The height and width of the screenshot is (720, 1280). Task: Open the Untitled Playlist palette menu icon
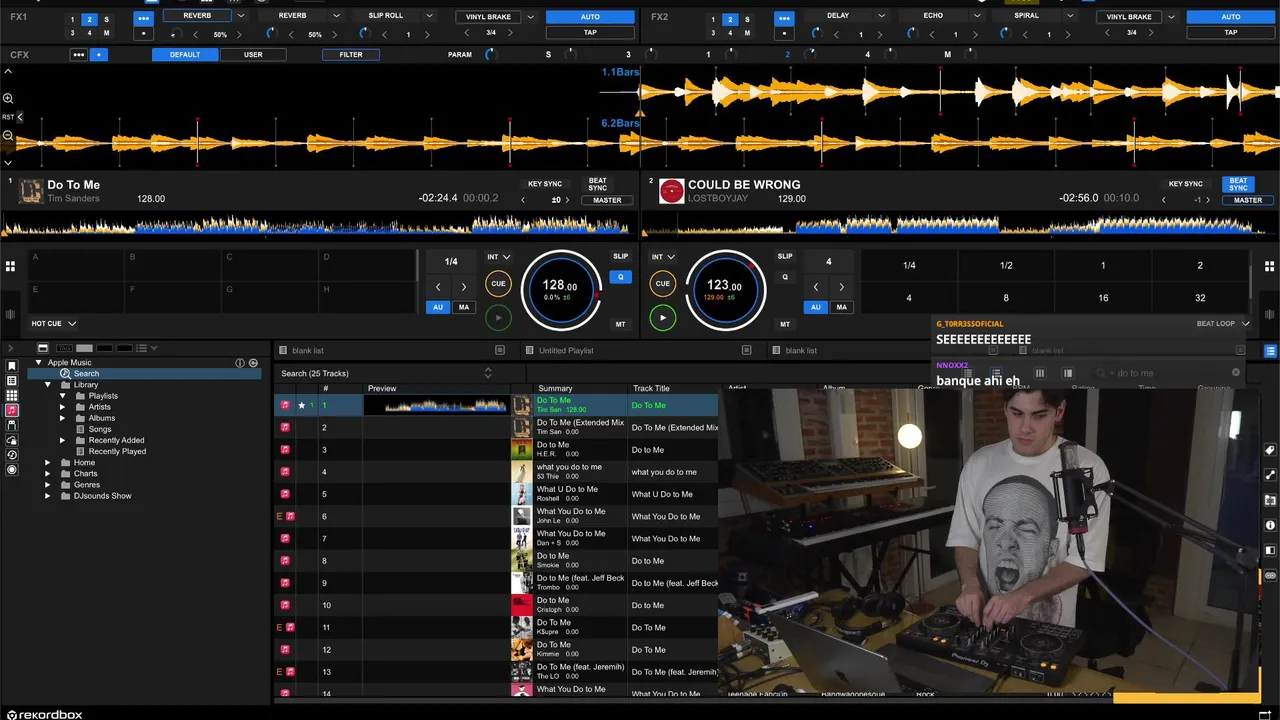tap(746, 350)
